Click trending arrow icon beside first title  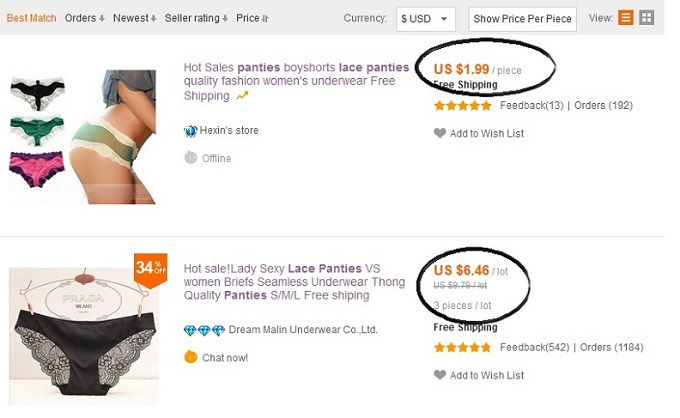pos(242,95)
